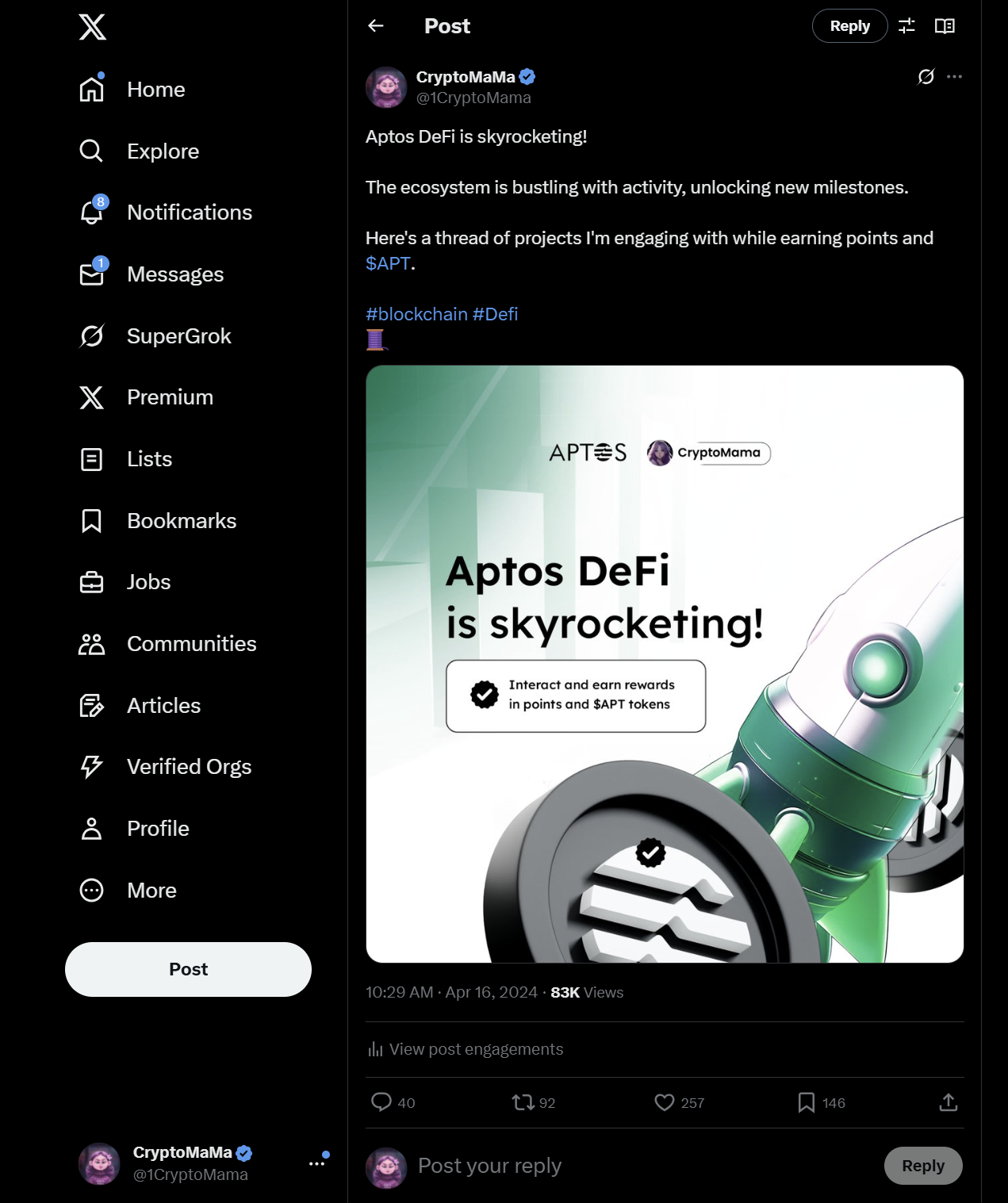Screen dimensions: 1008x1203
Task: Open account switcher dots beside CryptoMaMa
Action: 317,1163
